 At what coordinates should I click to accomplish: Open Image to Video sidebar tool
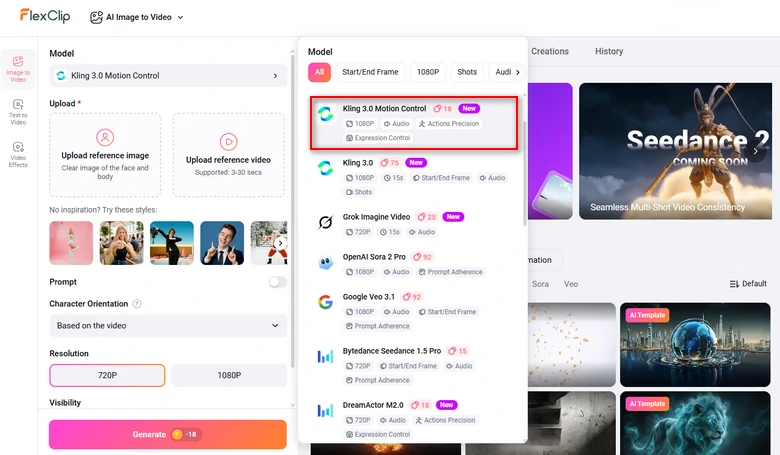point(18,68)
